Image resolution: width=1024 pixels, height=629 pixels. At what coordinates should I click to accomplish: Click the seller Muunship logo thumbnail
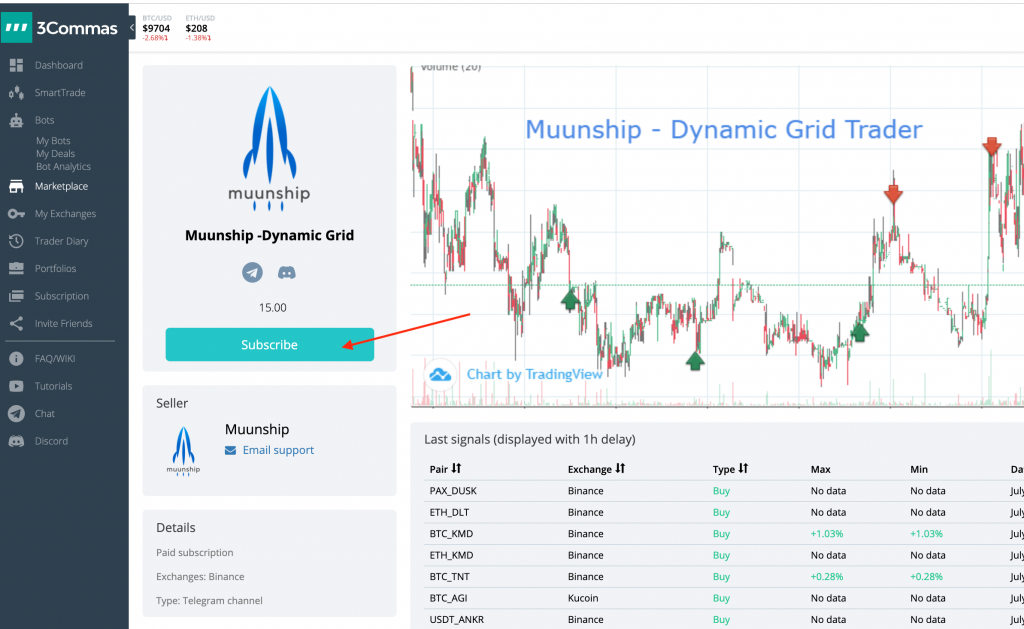[184, 451]
